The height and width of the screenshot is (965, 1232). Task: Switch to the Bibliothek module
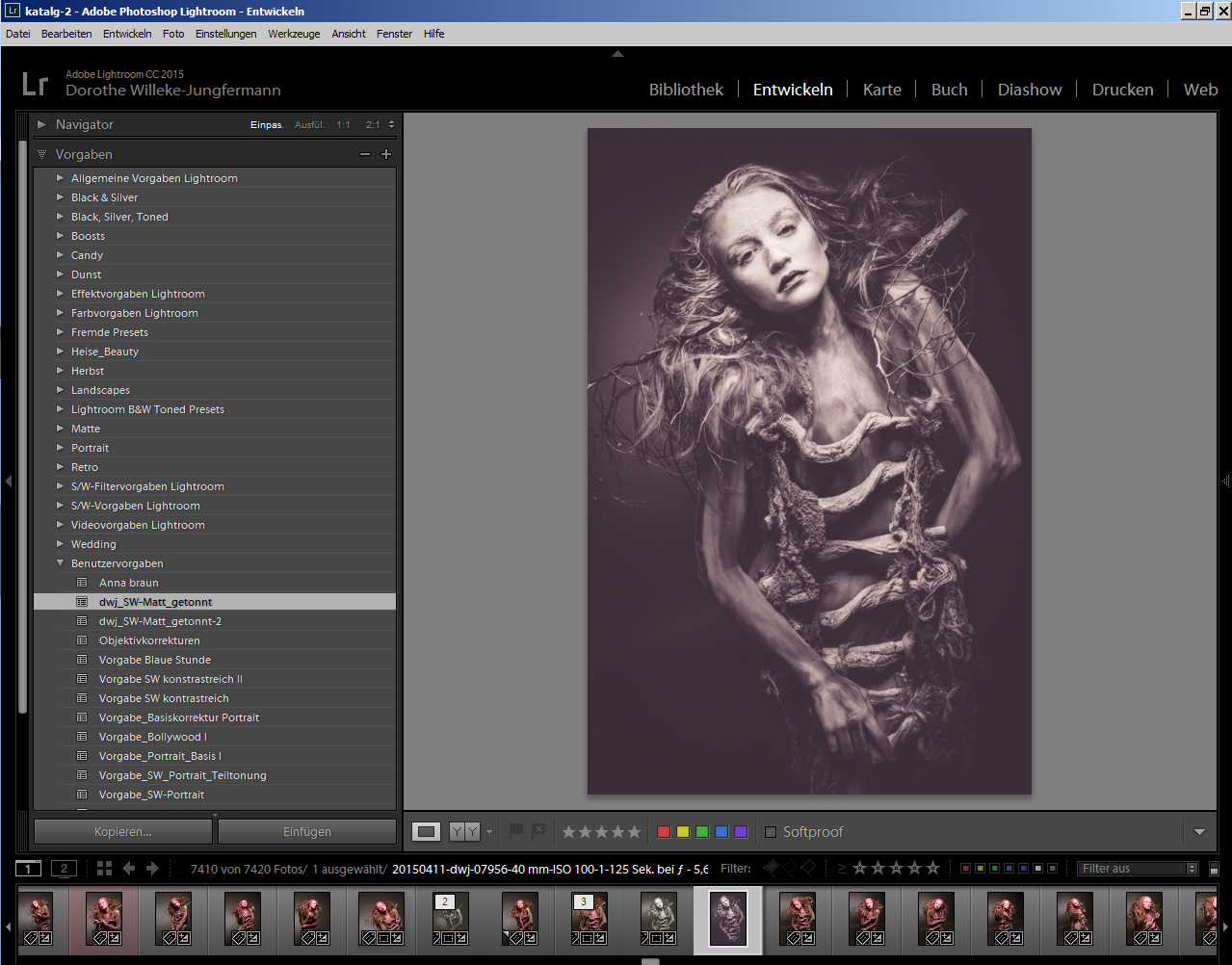pos(686,90)
